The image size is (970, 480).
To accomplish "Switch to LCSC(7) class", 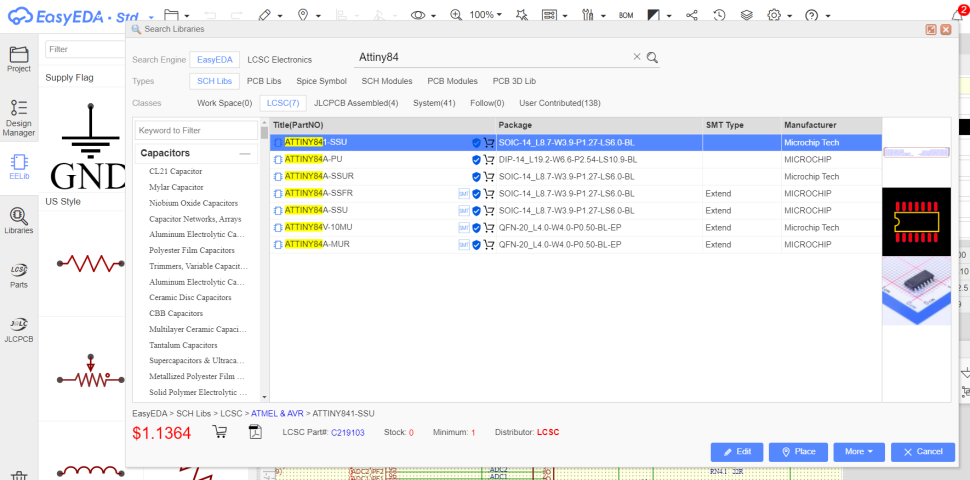I will coord(283,103).
